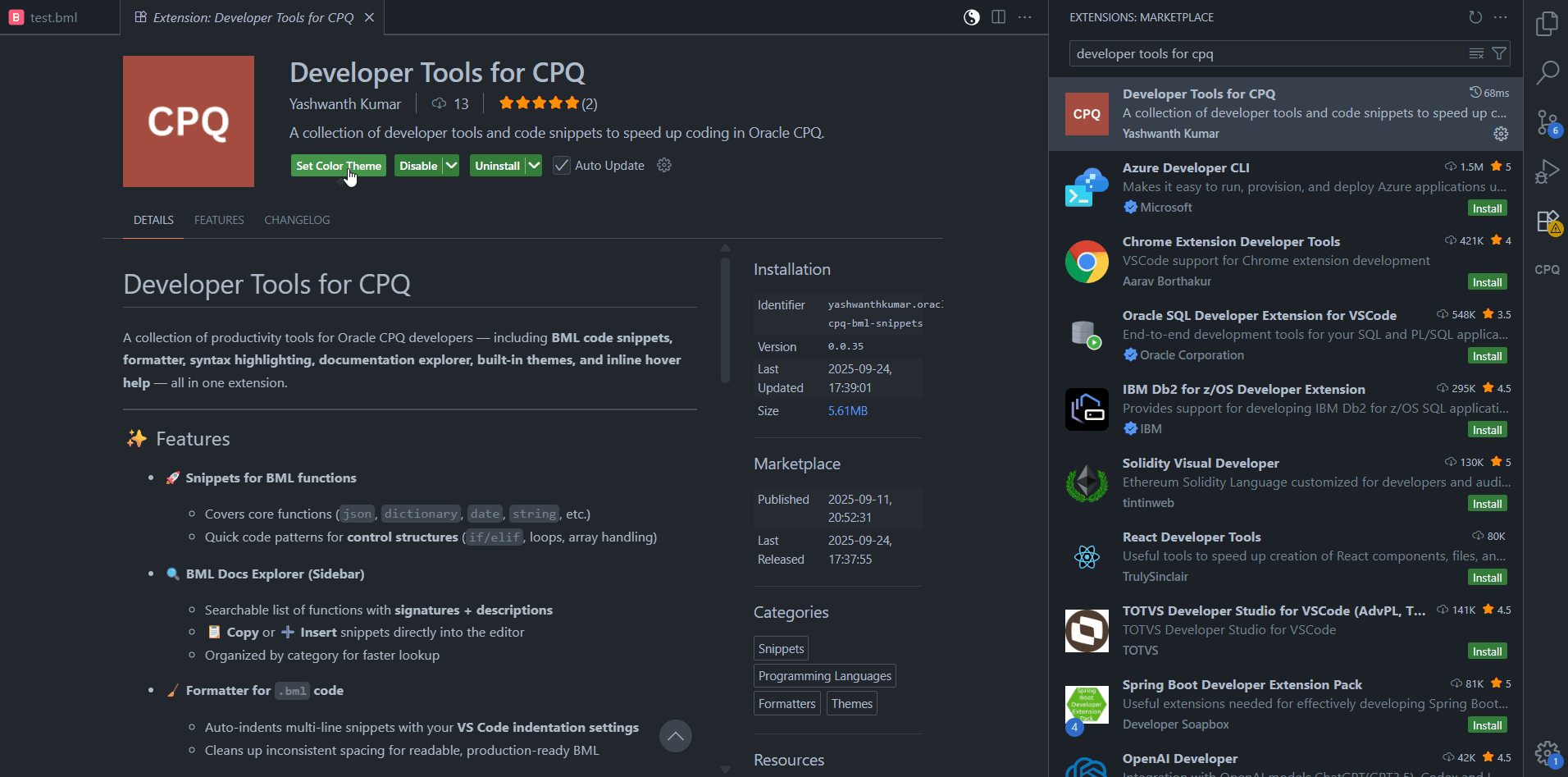This screenshot has height=777, width=1568.
Task: Click Spring Boot Developer Extension Pack icon
Action: pyautogui.click(x=1087, y=705)
